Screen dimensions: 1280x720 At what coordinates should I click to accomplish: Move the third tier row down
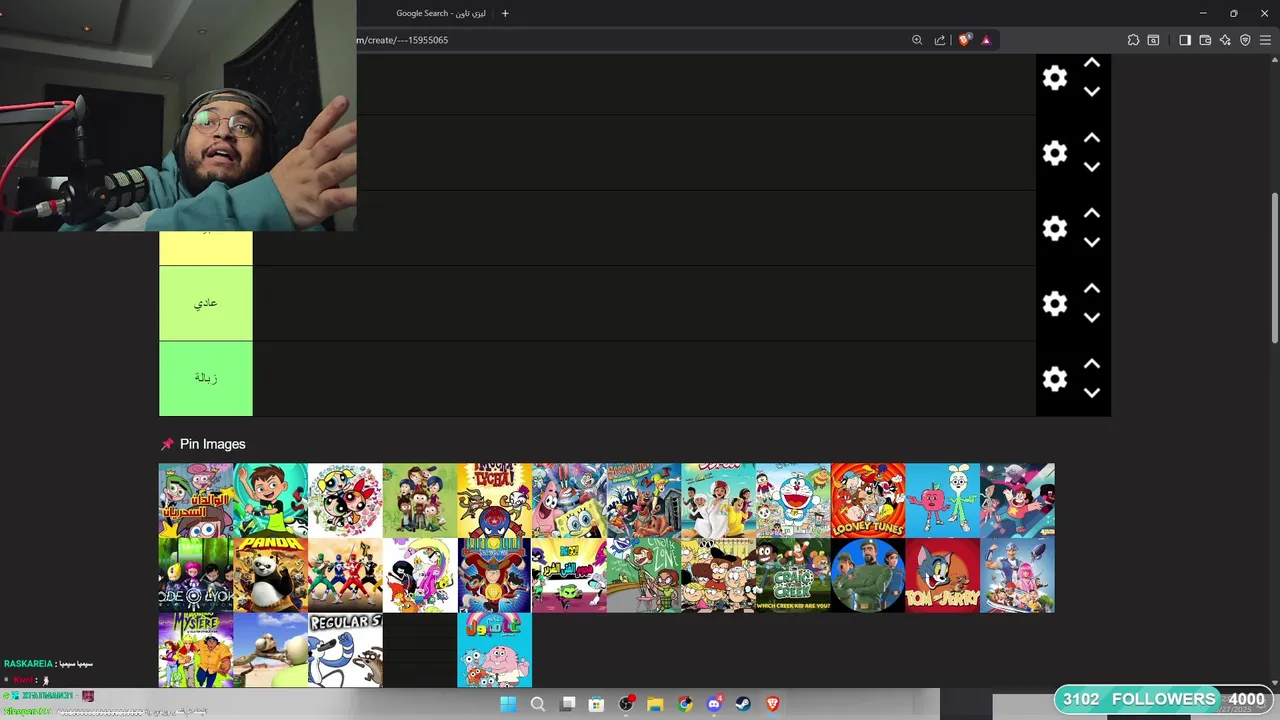(x=1092, y=242)
